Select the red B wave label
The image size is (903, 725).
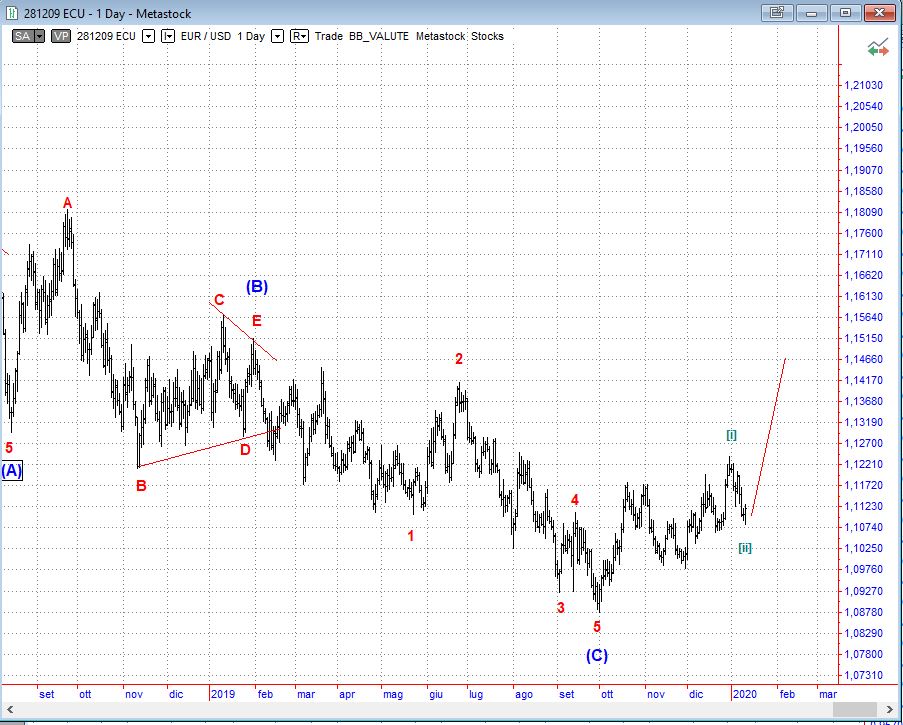tap(141, 485)
